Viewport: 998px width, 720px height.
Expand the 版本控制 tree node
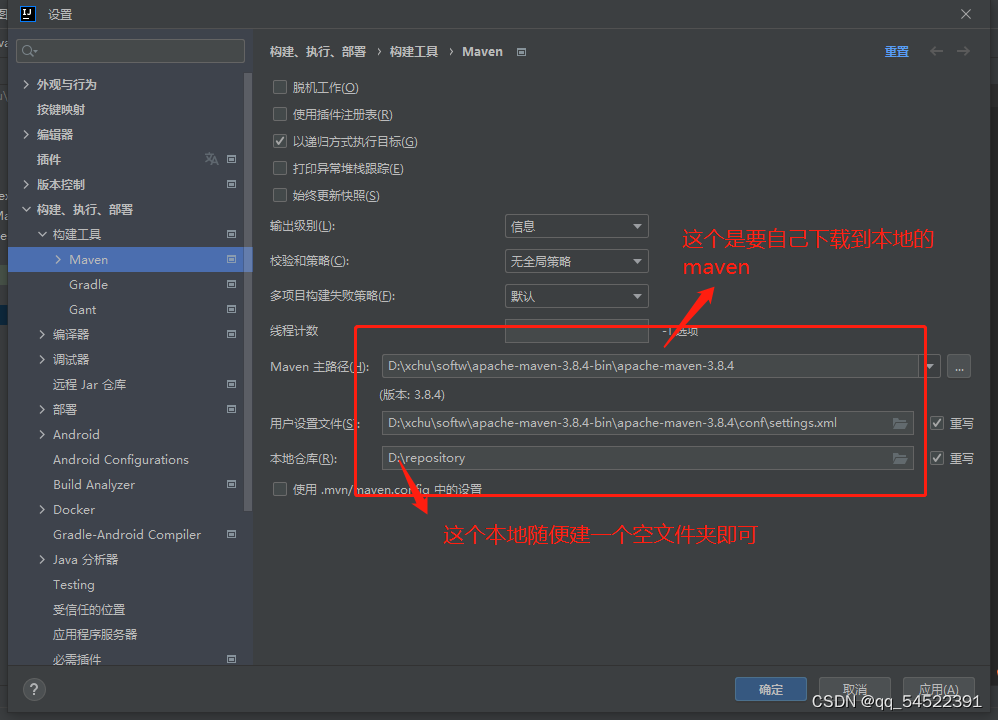(x=26, y=184)
